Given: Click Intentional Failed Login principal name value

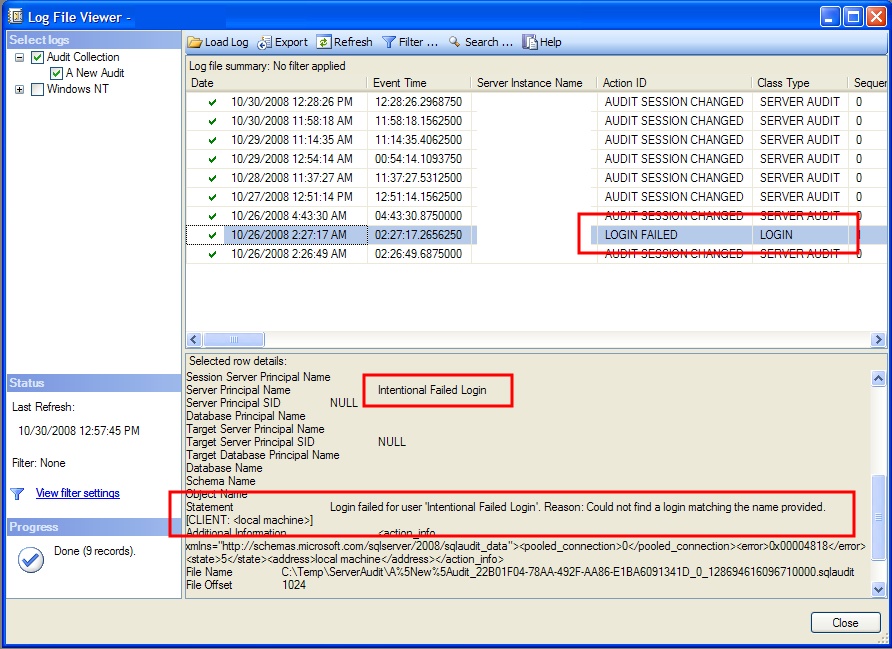Looking at the screenshot, I should click(x=432, y=390).
